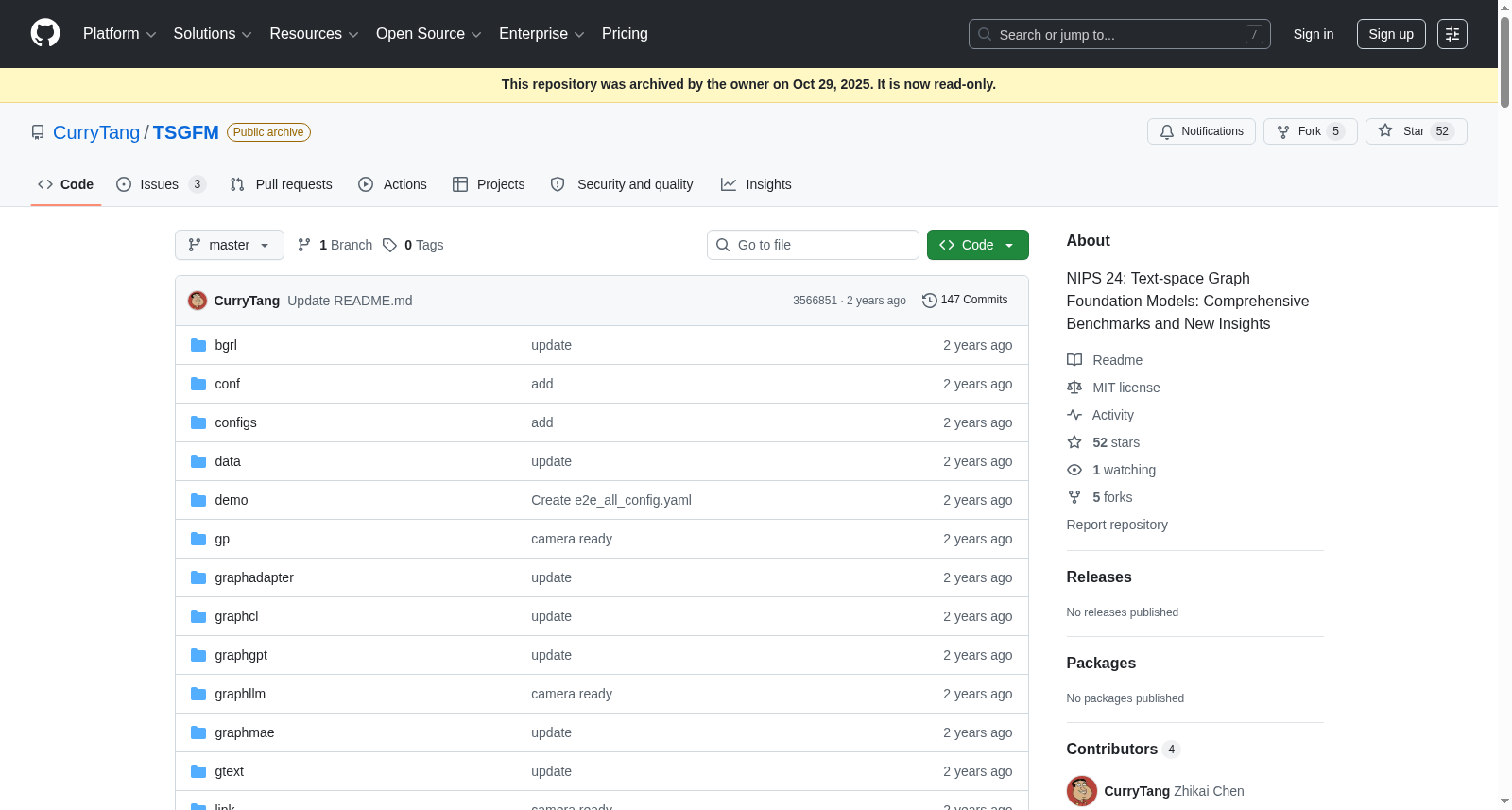Click the star icon beside 52 stars
This screenshot has height=810, width=1512.
(1074, 442)
